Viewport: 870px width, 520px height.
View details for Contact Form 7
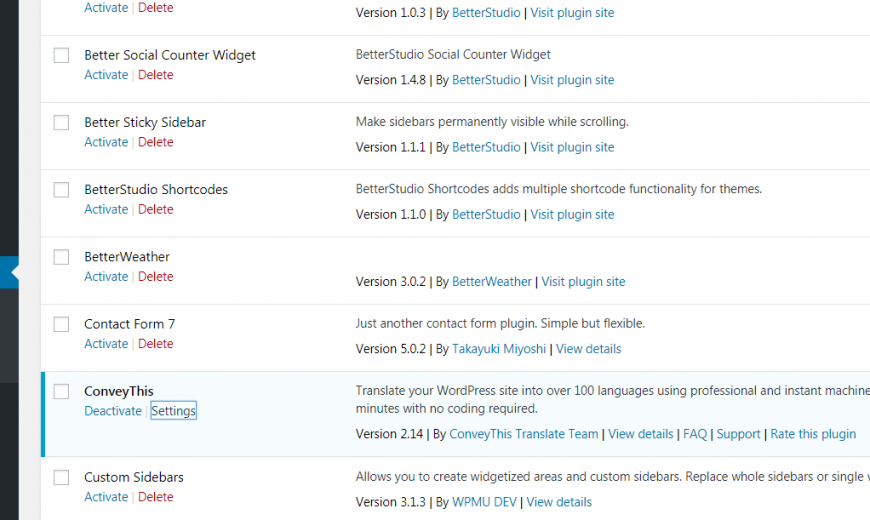click(x=588, y=349)
